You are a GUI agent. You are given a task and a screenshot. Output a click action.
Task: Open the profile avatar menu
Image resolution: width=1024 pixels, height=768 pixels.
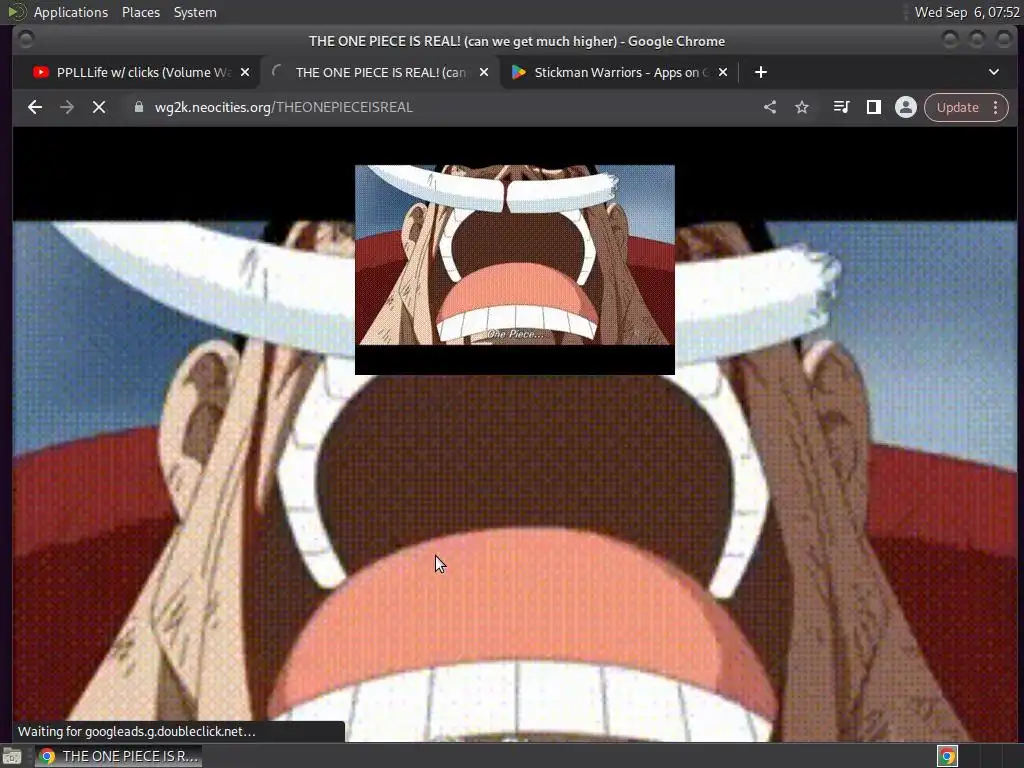906,107
